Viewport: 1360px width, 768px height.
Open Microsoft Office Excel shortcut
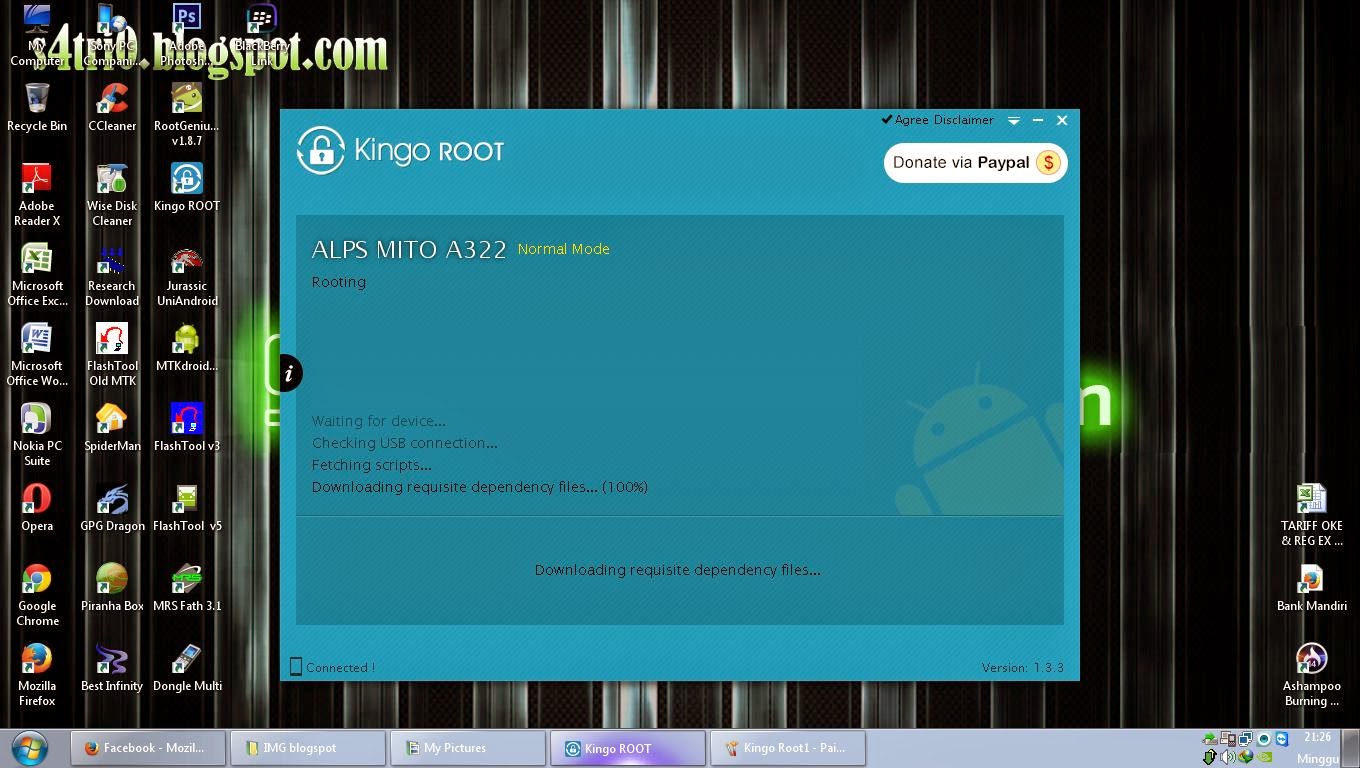[37, 274]
